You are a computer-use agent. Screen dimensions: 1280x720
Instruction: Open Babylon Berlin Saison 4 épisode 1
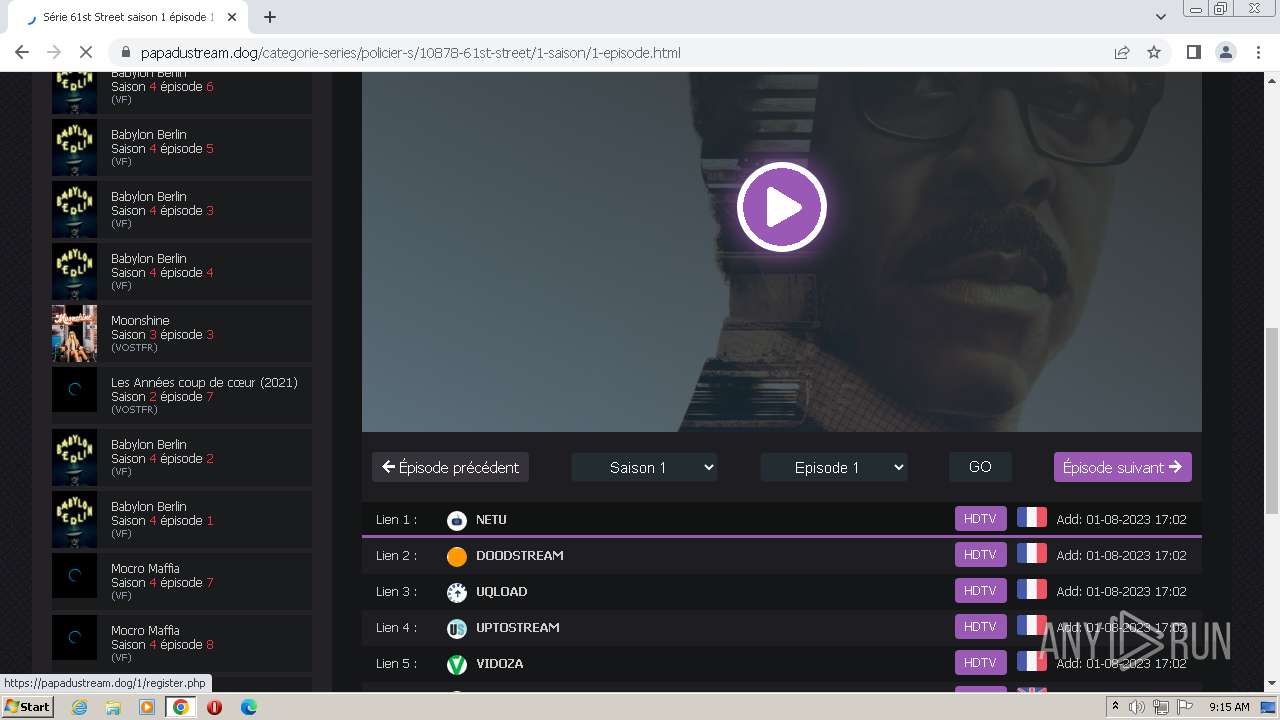(182, 520)
